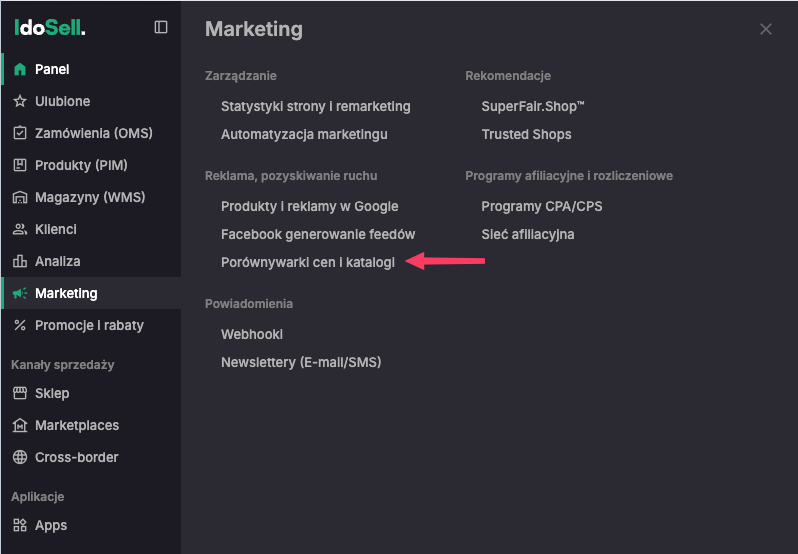Click the Klienci people icon

click(x=20, y=229)
